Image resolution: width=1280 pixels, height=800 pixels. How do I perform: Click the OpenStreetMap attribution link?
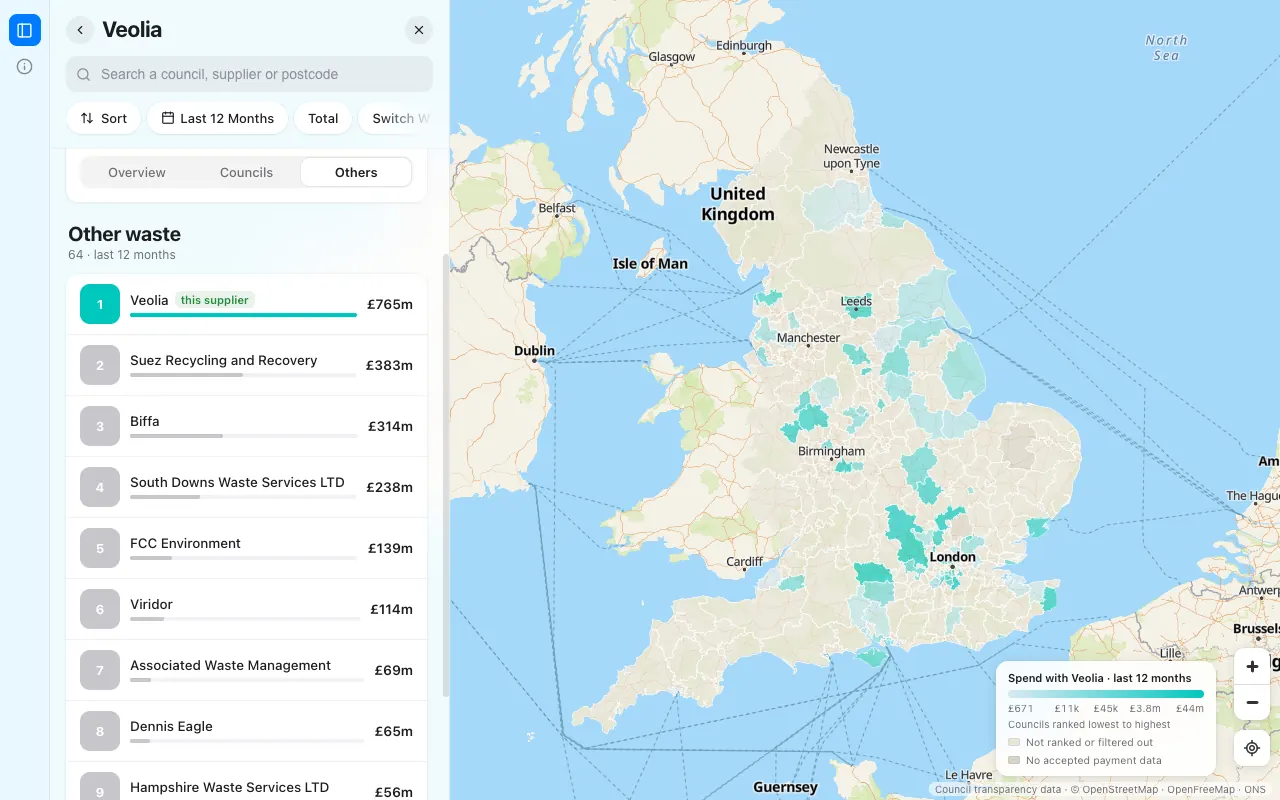pyautogui.click(x=1120, y=790)
